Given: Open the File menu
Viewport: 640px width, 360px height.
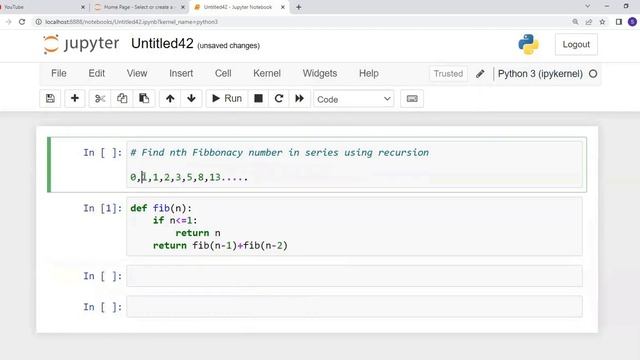Looking at the screenshot, I should 59,73.
